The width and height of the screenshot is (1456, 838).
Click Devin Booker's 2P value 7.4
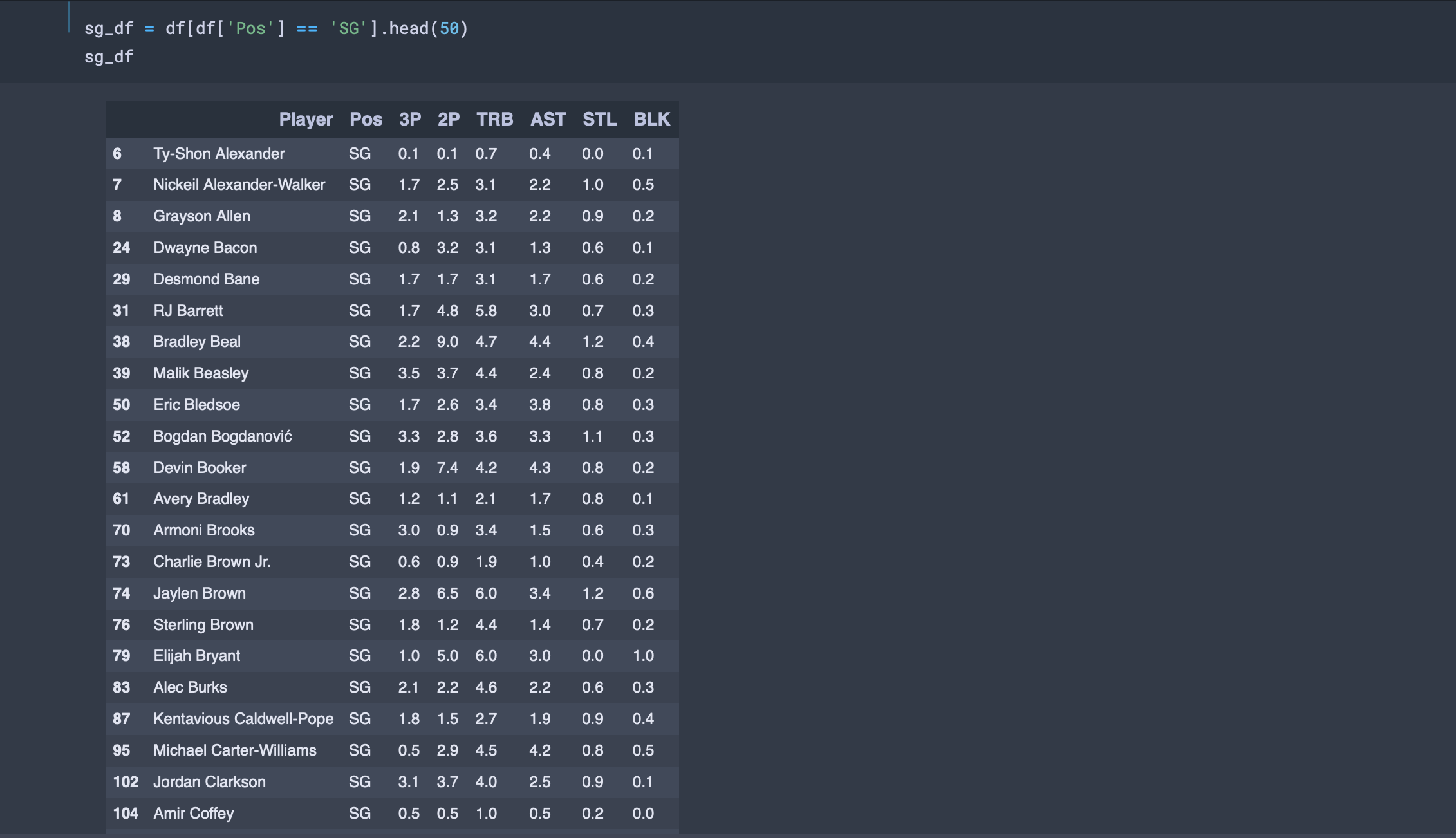click(x=447, y=468)
